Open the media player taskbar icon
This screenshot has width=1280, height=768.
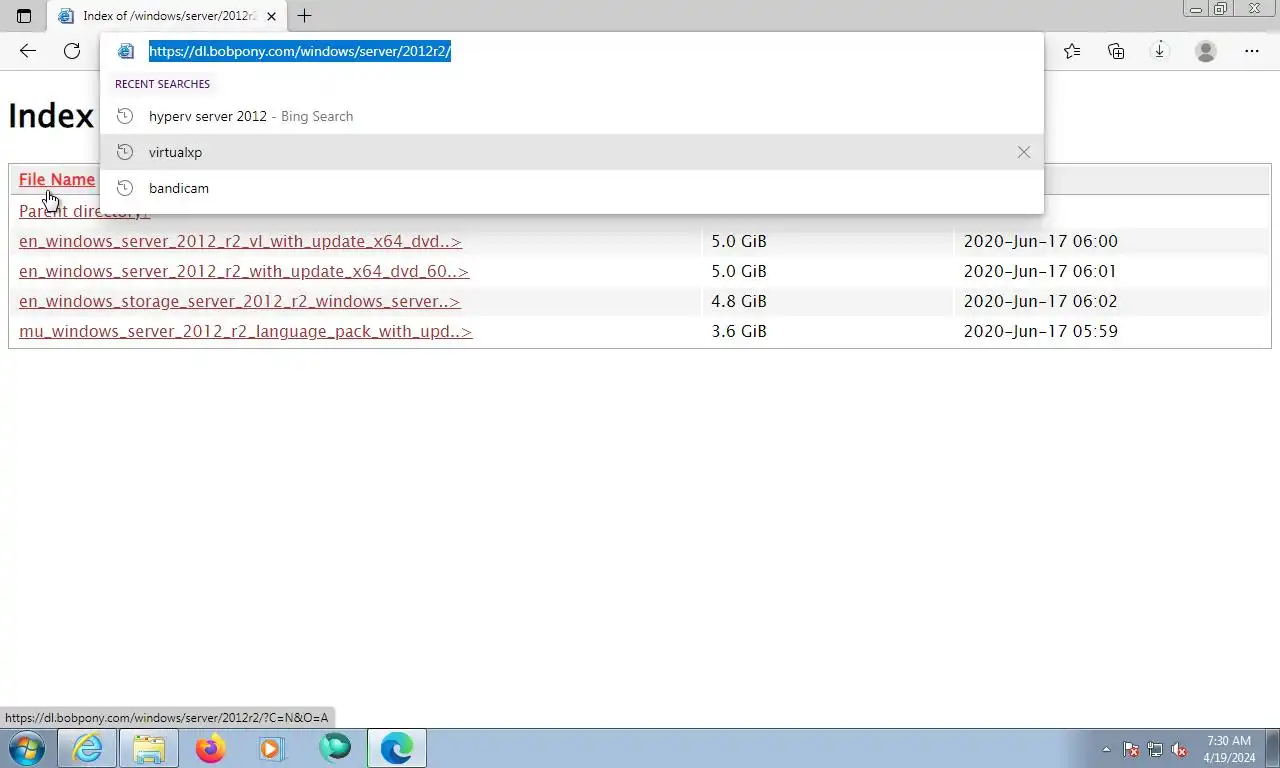(273, 748)
